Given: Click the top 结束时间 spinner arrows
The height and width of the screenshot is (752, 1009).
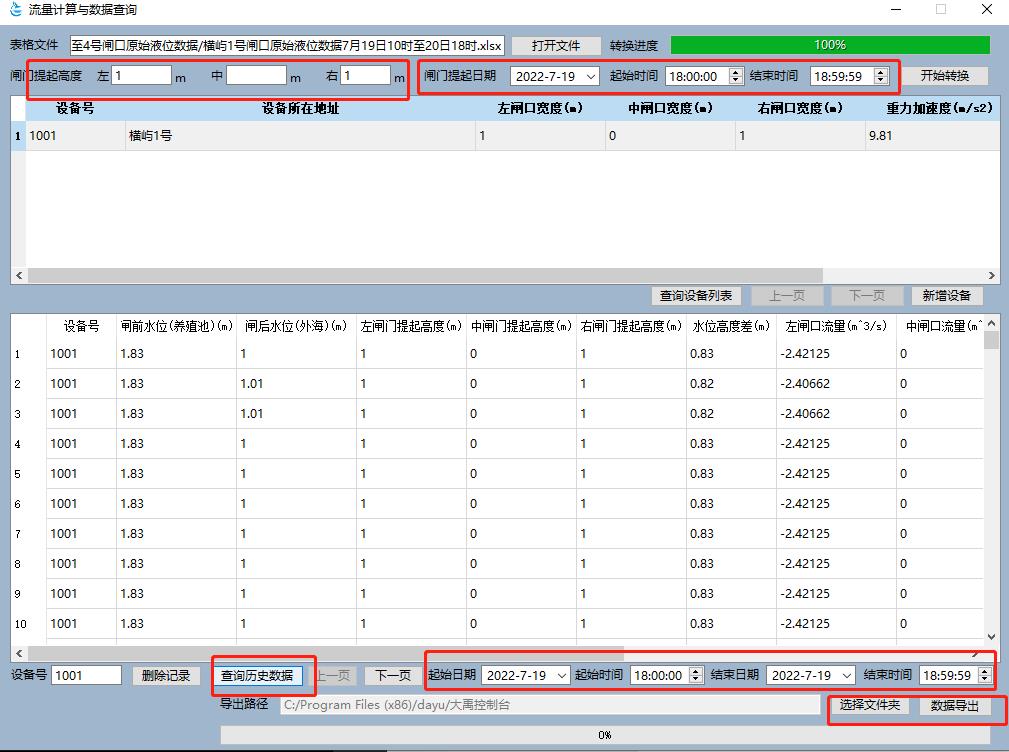Looking at the screenshot, I should 880,76.
